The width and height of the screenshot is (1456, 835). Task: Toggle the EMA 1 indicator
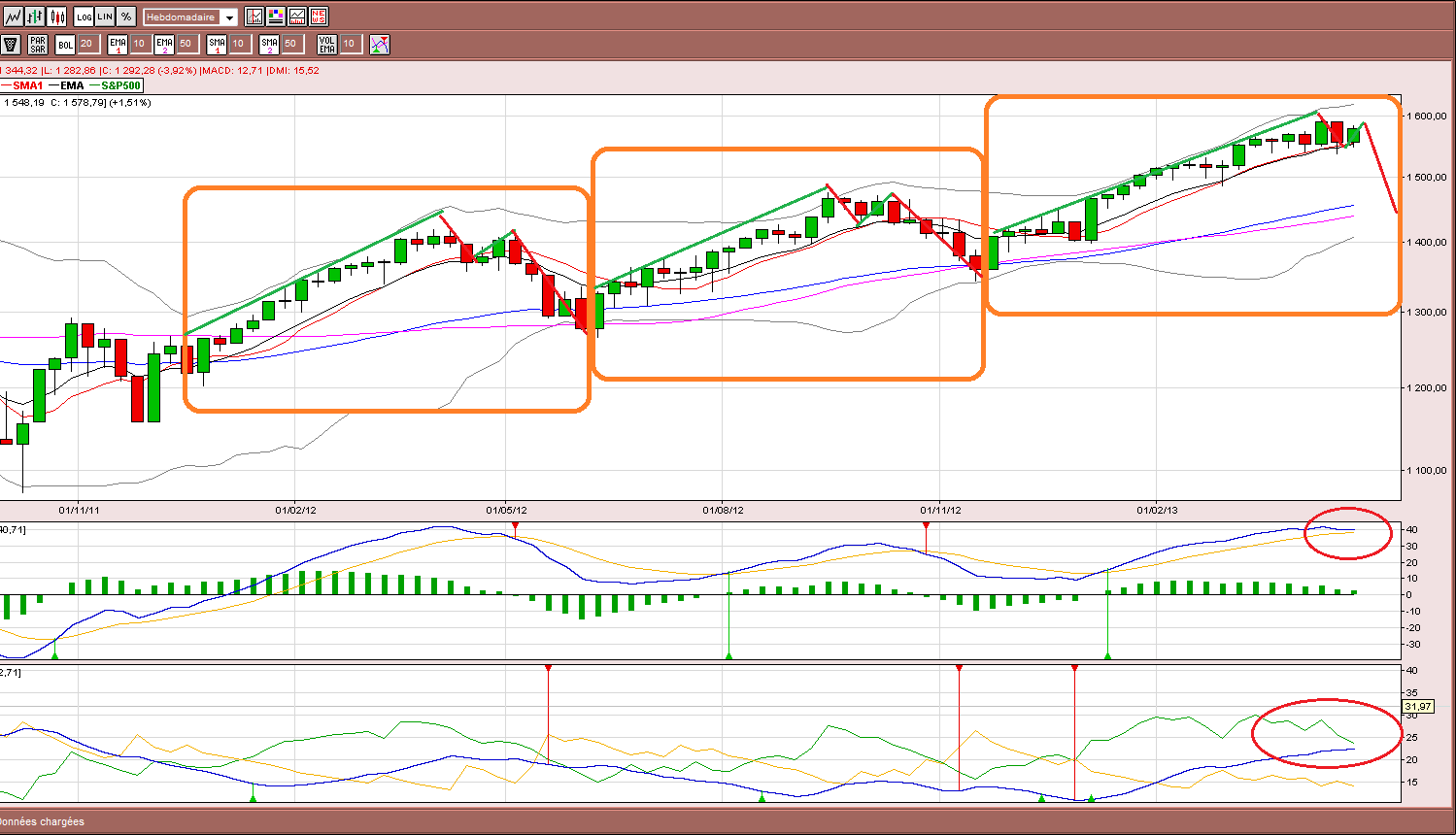click(118, 45)
